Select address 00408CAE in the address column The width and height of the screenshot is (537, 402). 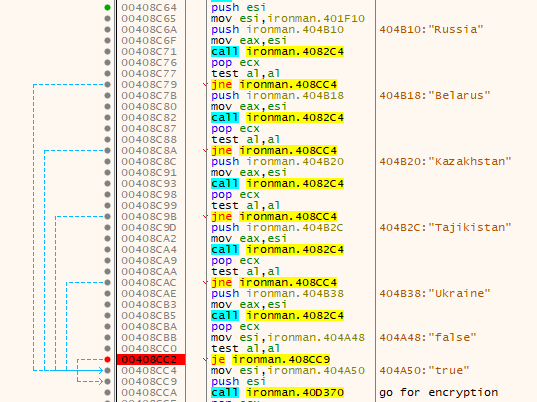click(149, 293)
